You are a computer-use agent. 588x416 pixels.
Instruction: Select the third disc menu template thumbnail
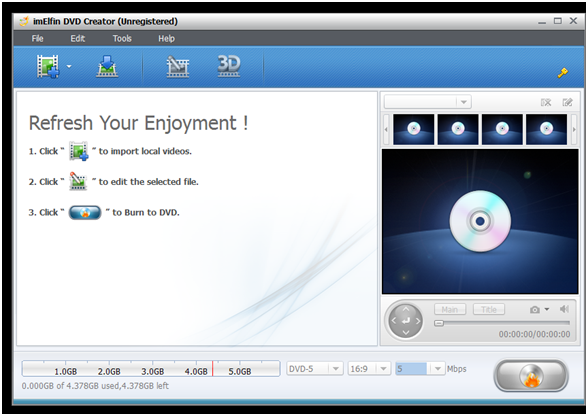(502, 129)
